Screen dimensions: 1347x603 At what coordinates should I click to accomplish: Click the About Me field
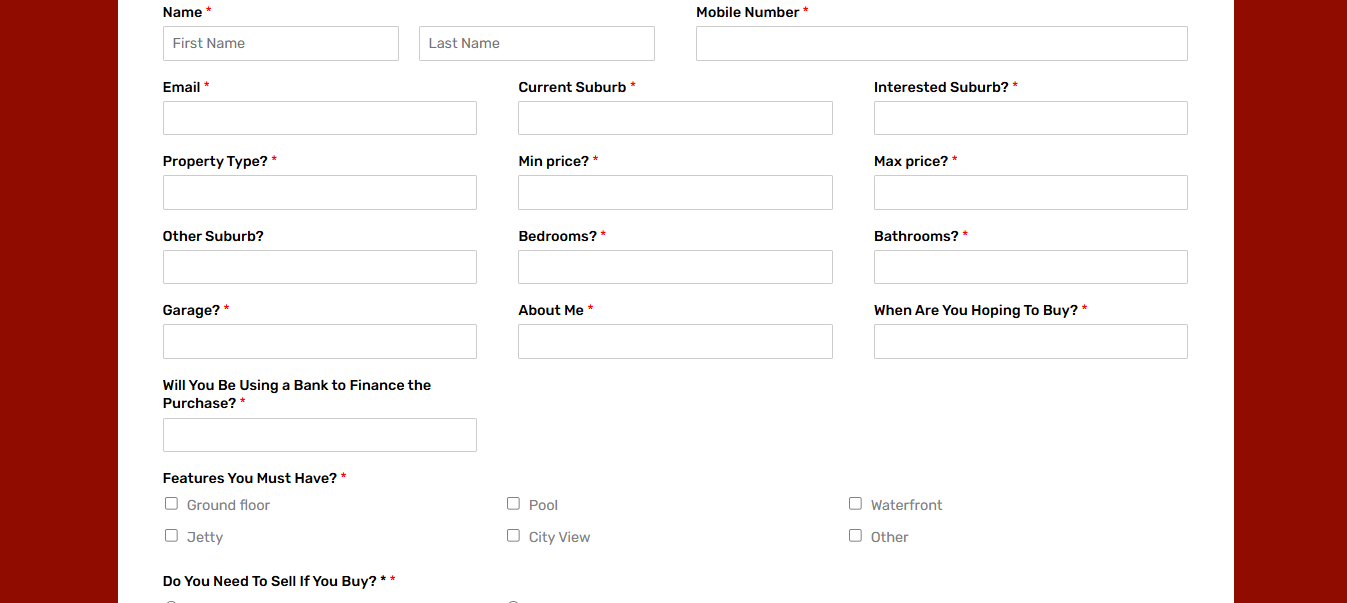tap(675, 341)
